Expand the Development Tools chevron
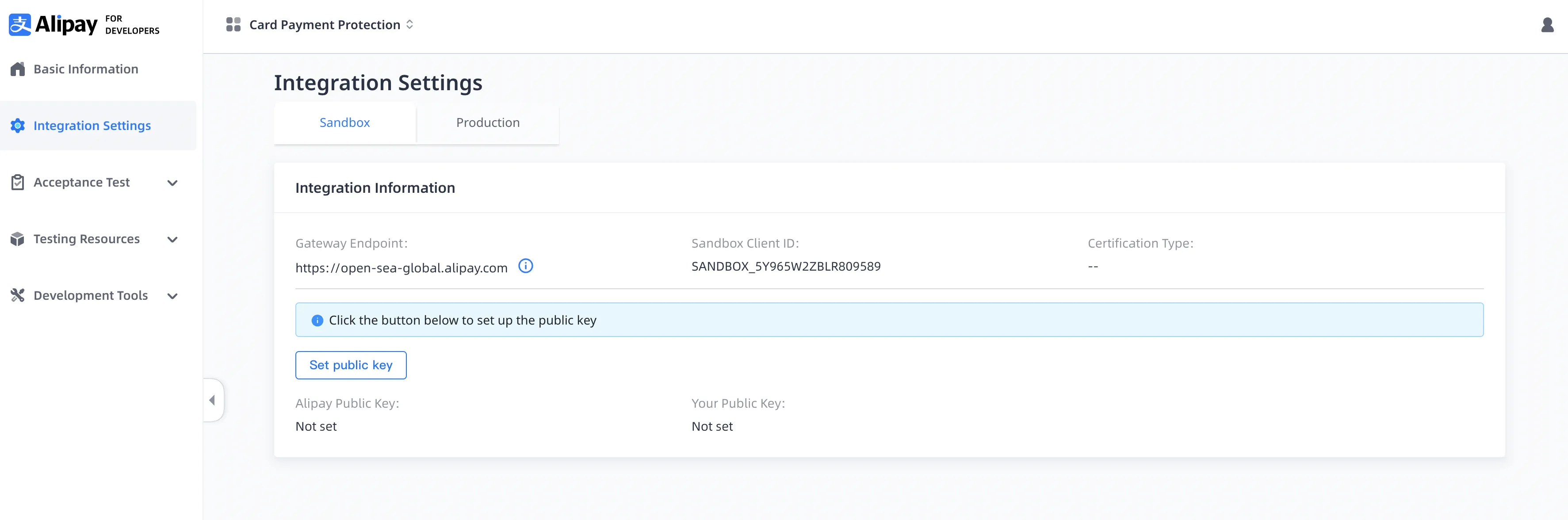Image resolution: width=1568 pixels, height=520 pixels. tap(172, 297)
